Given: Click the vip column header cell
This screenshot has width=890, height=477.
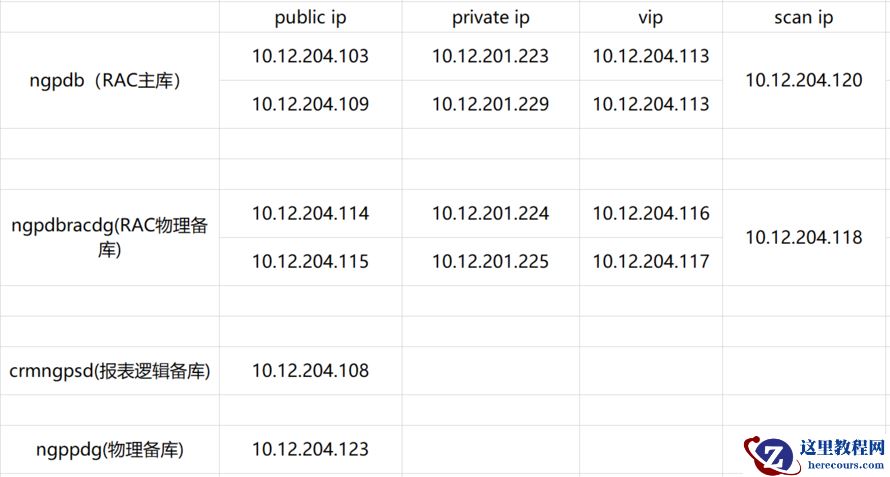Looking at the screenshot, I should coord(650,18).
